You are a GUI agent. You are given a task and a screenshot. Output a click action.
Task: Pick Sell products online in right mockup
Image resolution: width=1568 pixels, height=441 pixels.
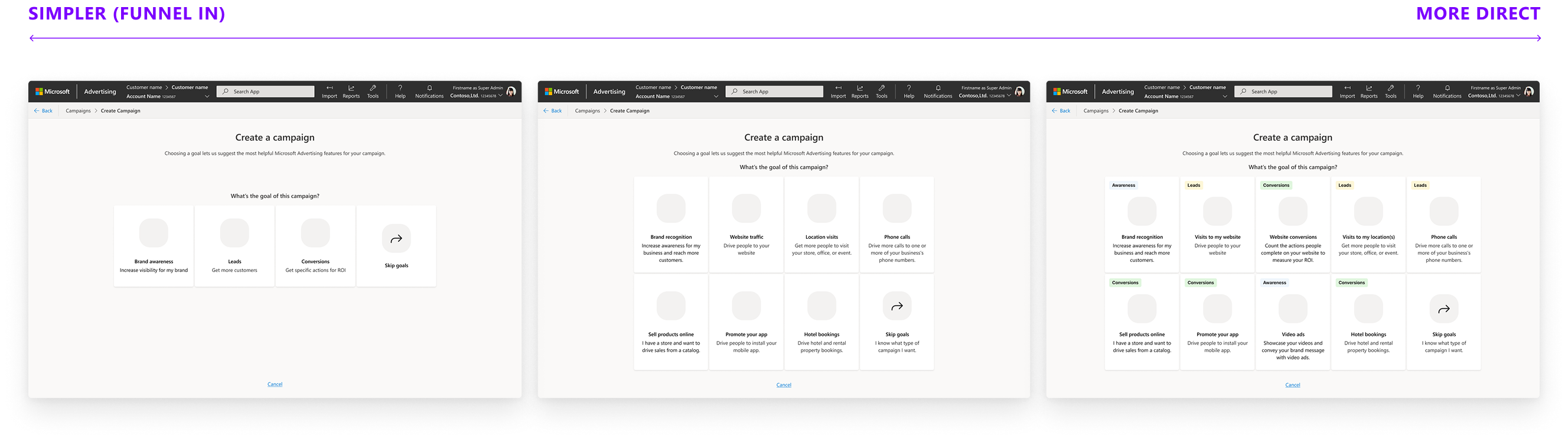pyautogui.click(x=1142, y=322)
